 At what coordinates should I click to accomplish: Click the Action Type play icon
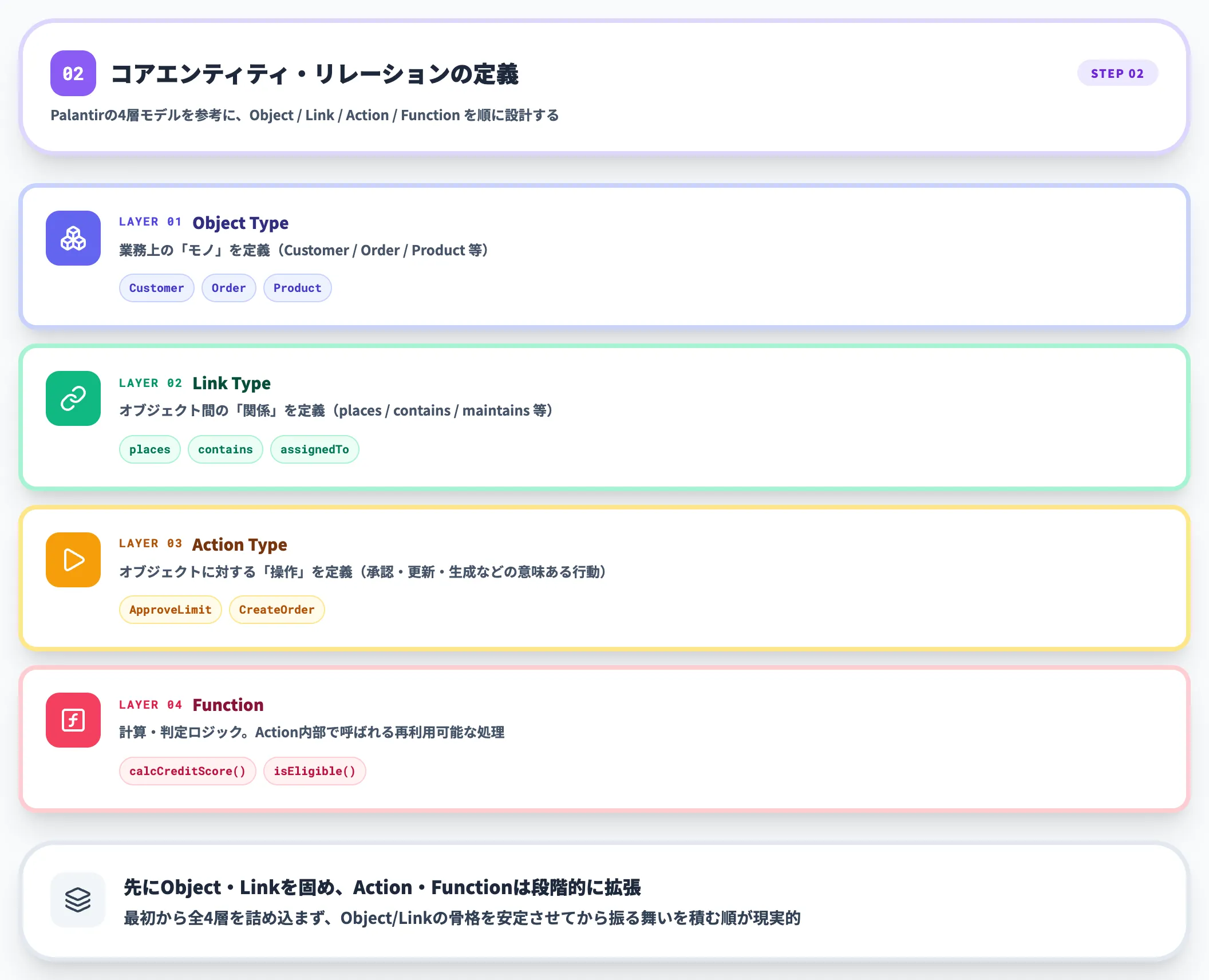point(73,560)
